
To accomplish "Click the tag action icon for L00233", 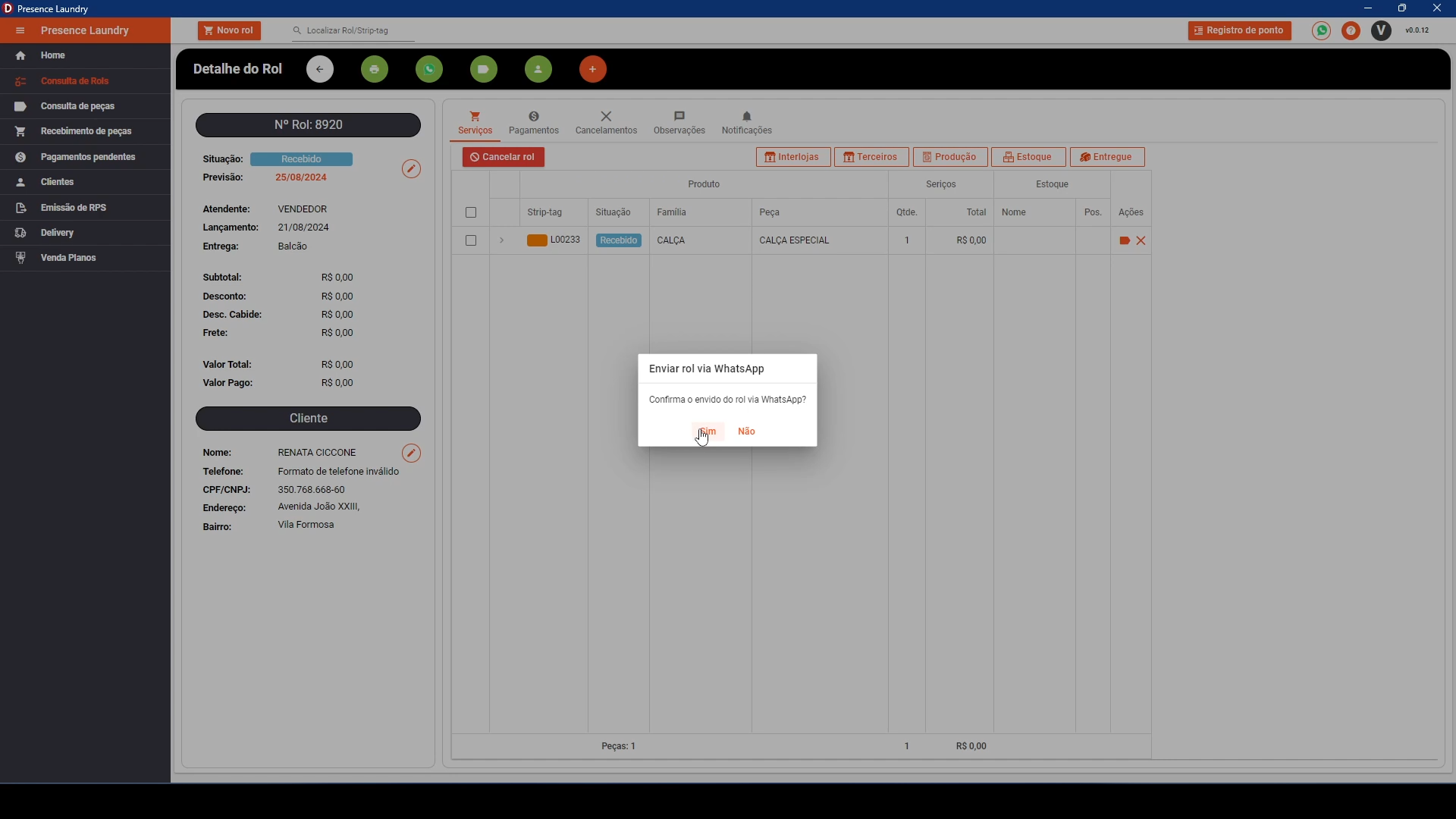I will [1125, 240].
